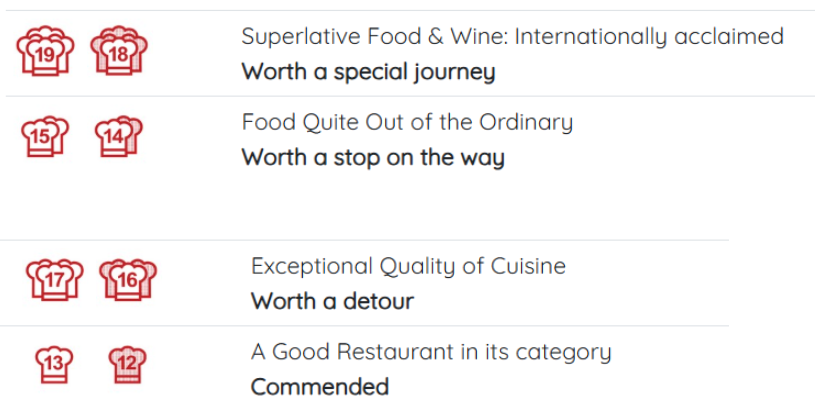
Task: Click the 'Worth a detour' label
Action: pyautogui.click(x=332, y=301)
